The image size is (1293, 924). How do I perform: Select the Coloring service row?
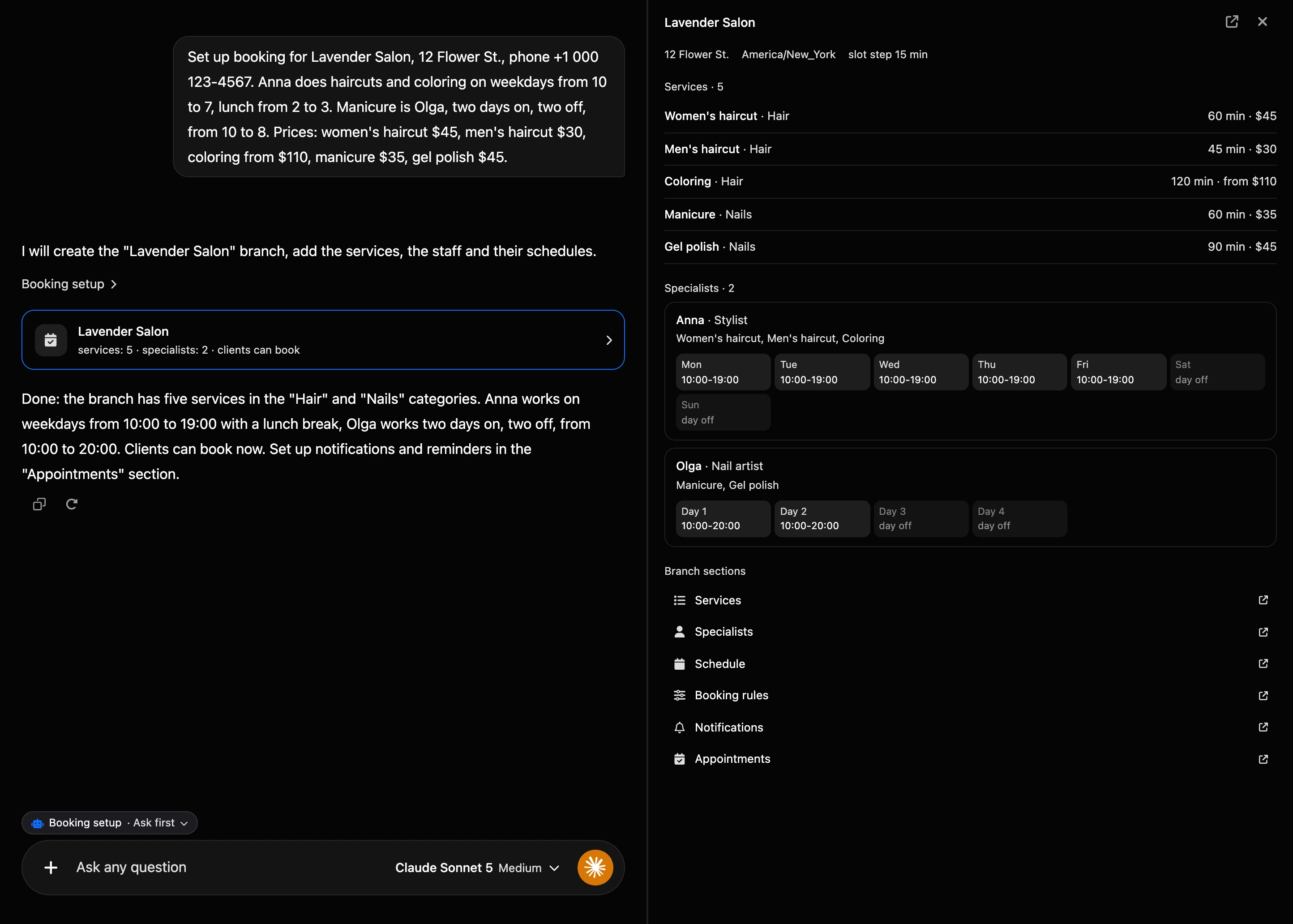[x=970, y=181]
